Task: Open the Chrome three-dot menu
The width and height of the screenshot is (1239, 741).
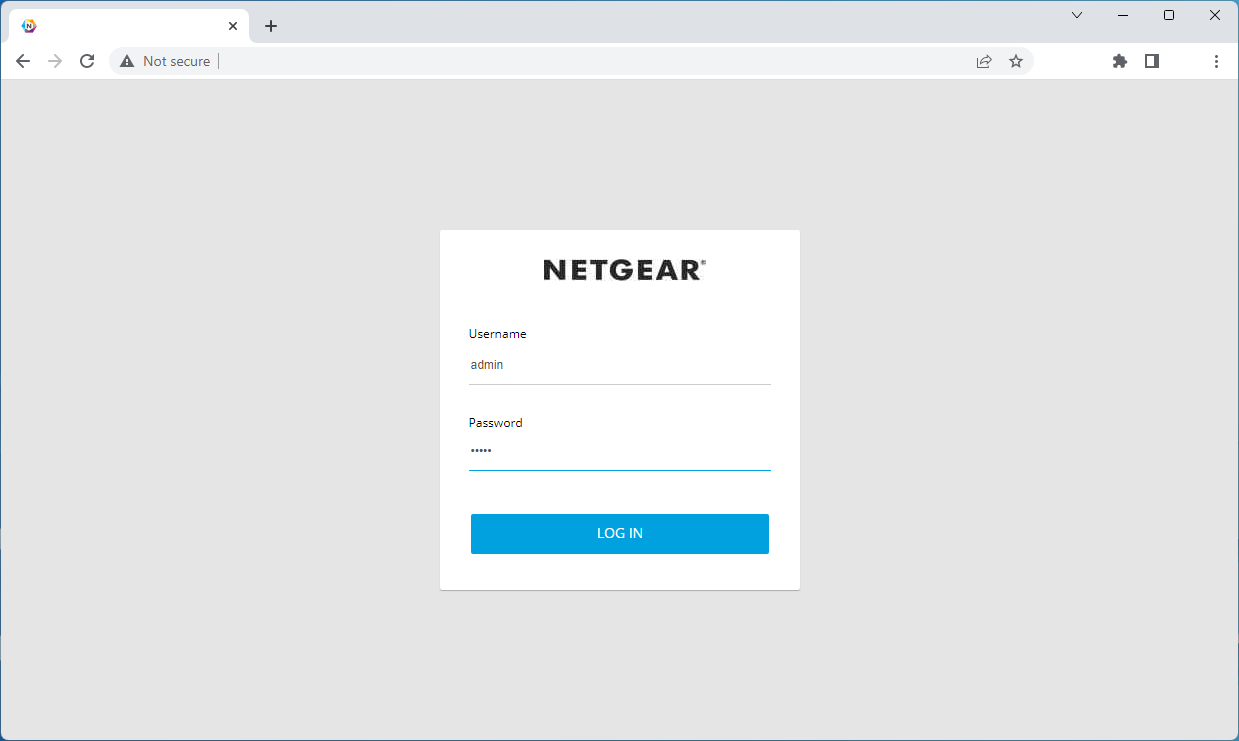Action: (1216, 61)
